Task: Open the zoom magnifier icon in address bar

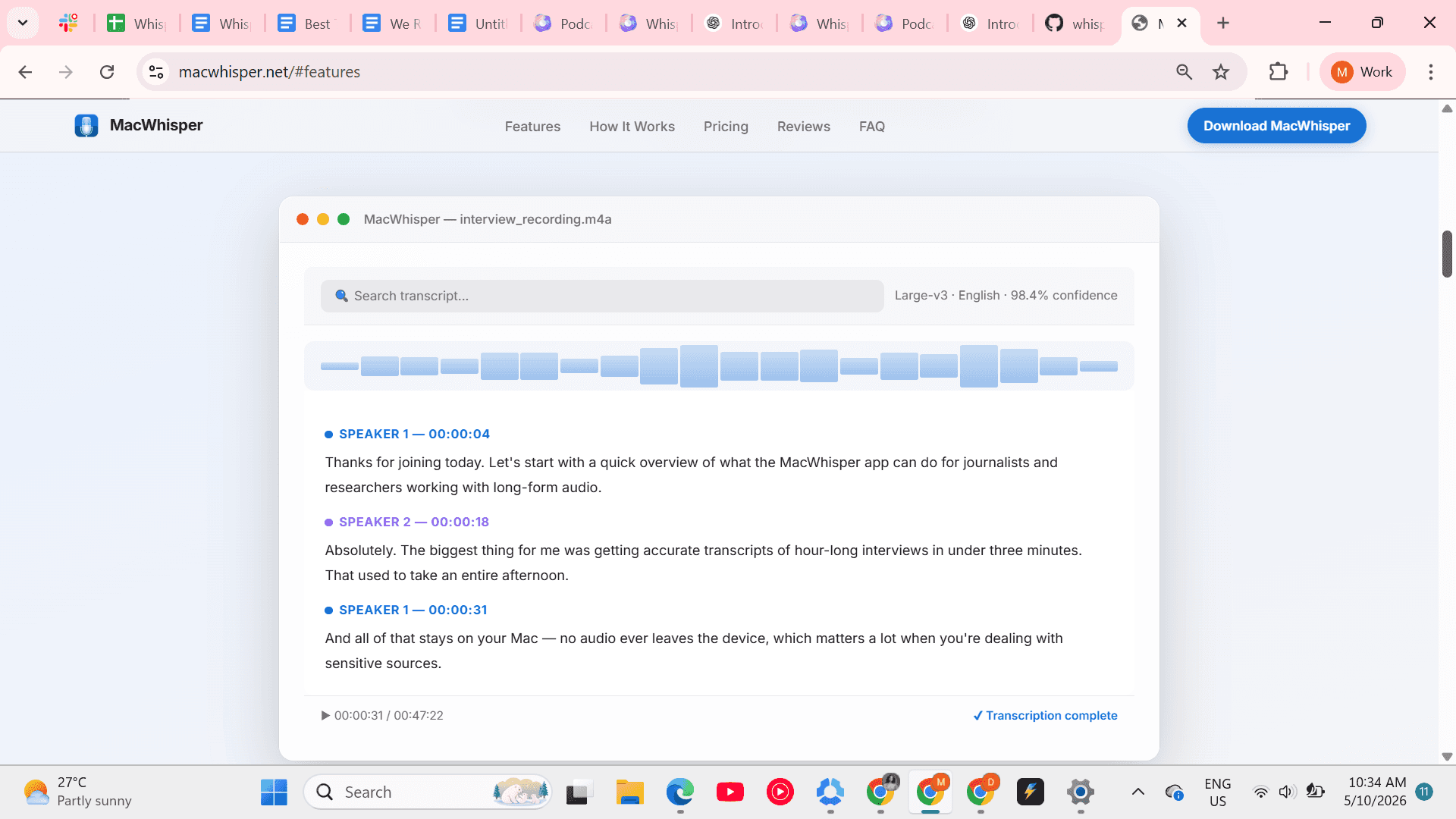Action: [x=1184, y=72]
